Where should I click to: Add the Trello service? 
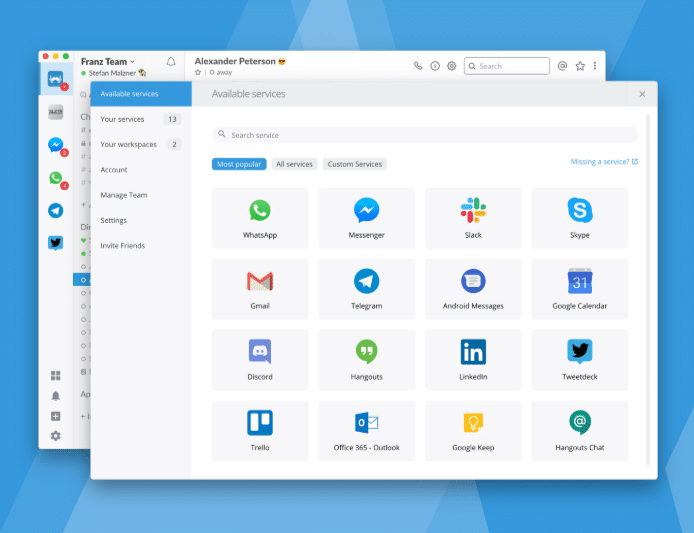[x=260, y=430]
